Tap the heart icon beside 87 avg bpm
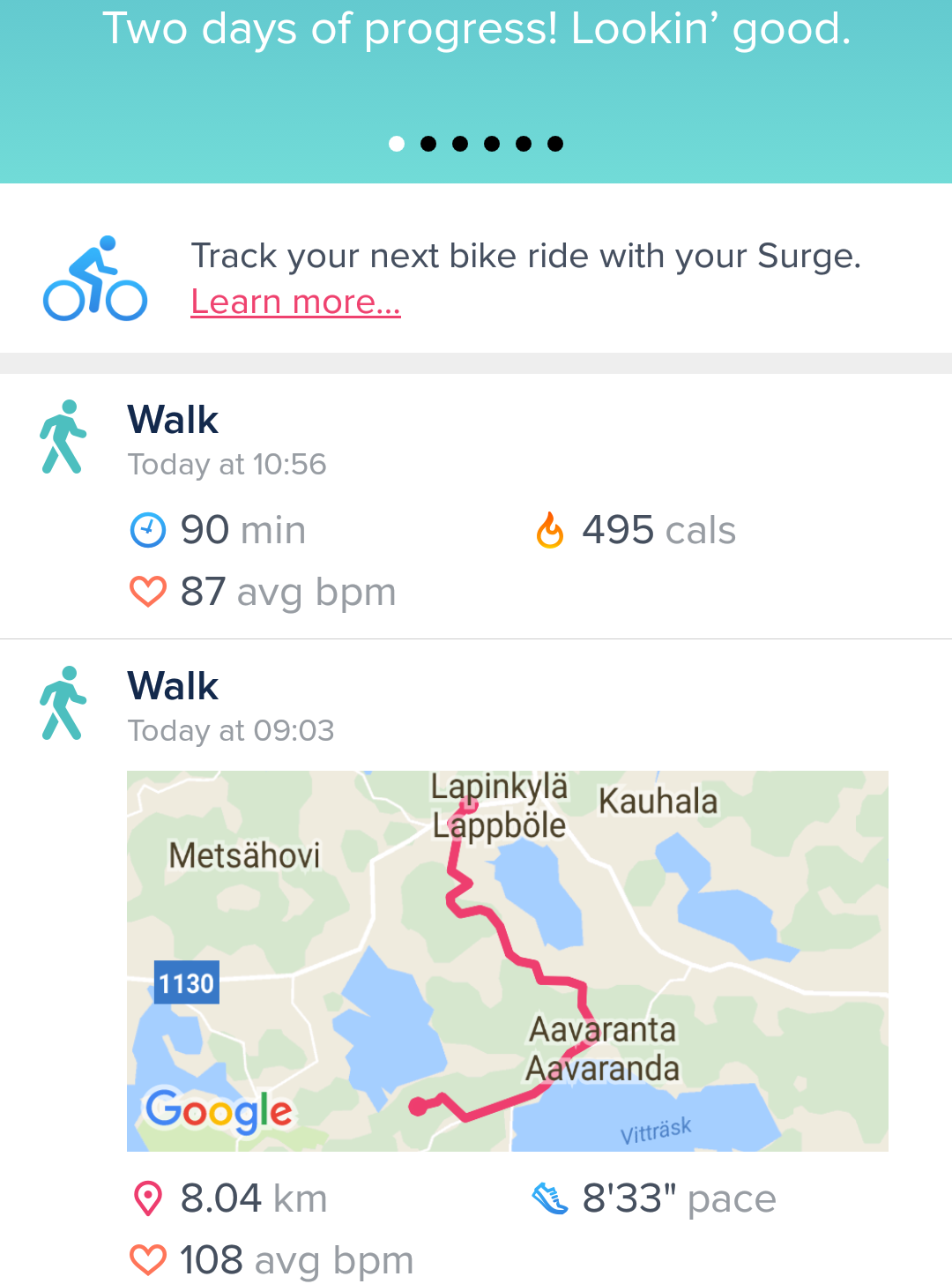This screenshot has width=952, height=1284. coord(147,592)
